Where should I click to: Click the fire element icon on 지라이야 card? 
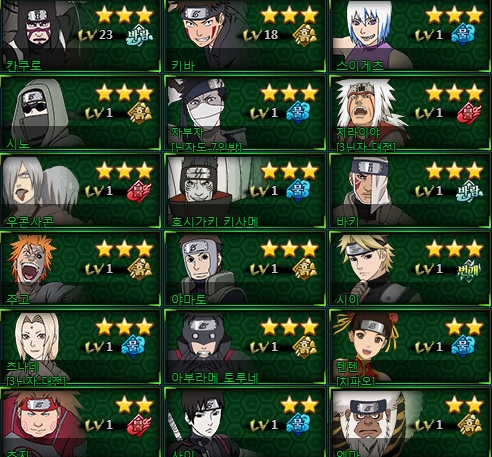click(469, 113)
